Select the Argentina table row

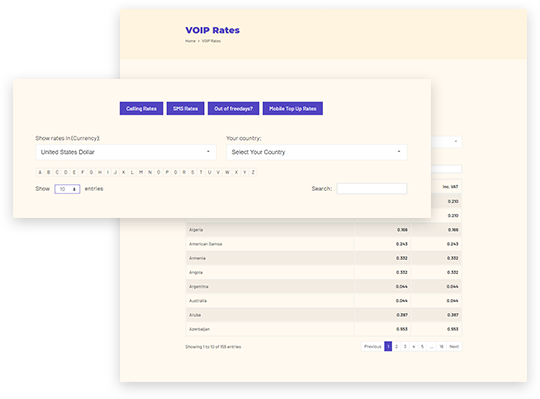[x=323, y=286]
